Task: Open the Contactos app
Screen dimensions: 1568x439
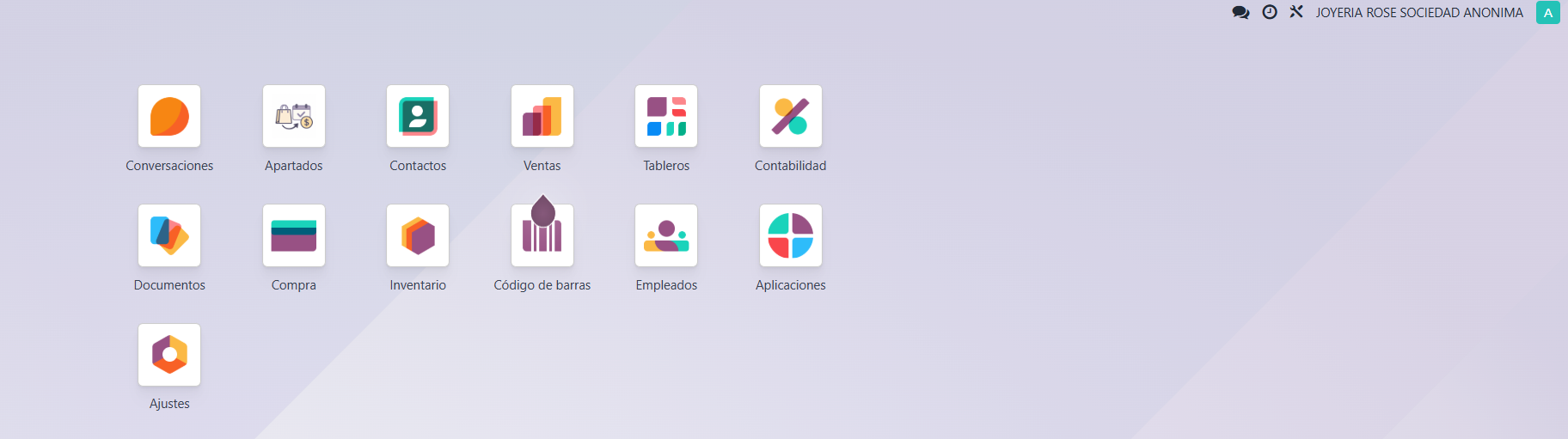Action: (x=418, y=116)
